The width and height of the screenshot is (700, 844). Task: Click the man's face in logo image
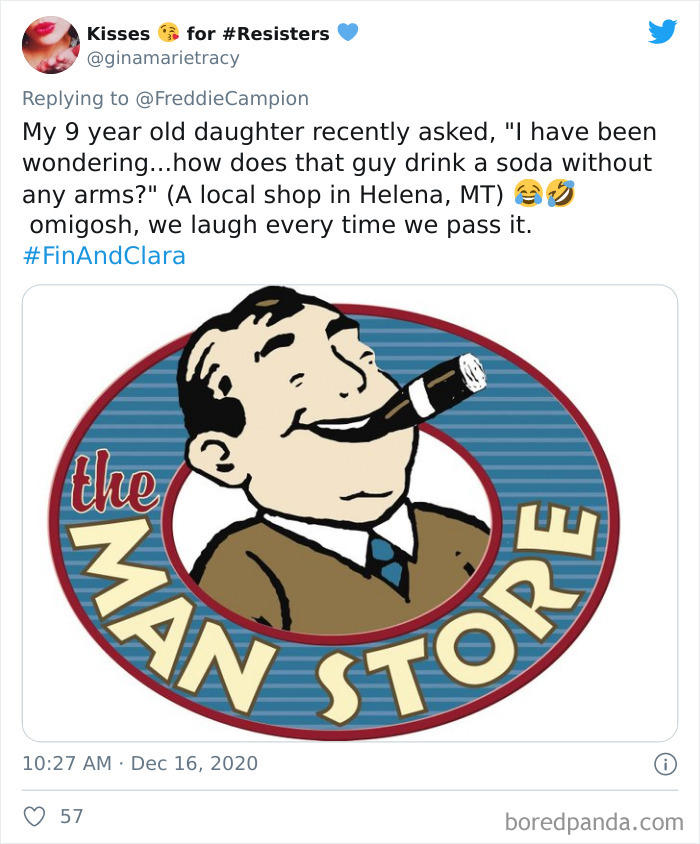click(300, 400)
